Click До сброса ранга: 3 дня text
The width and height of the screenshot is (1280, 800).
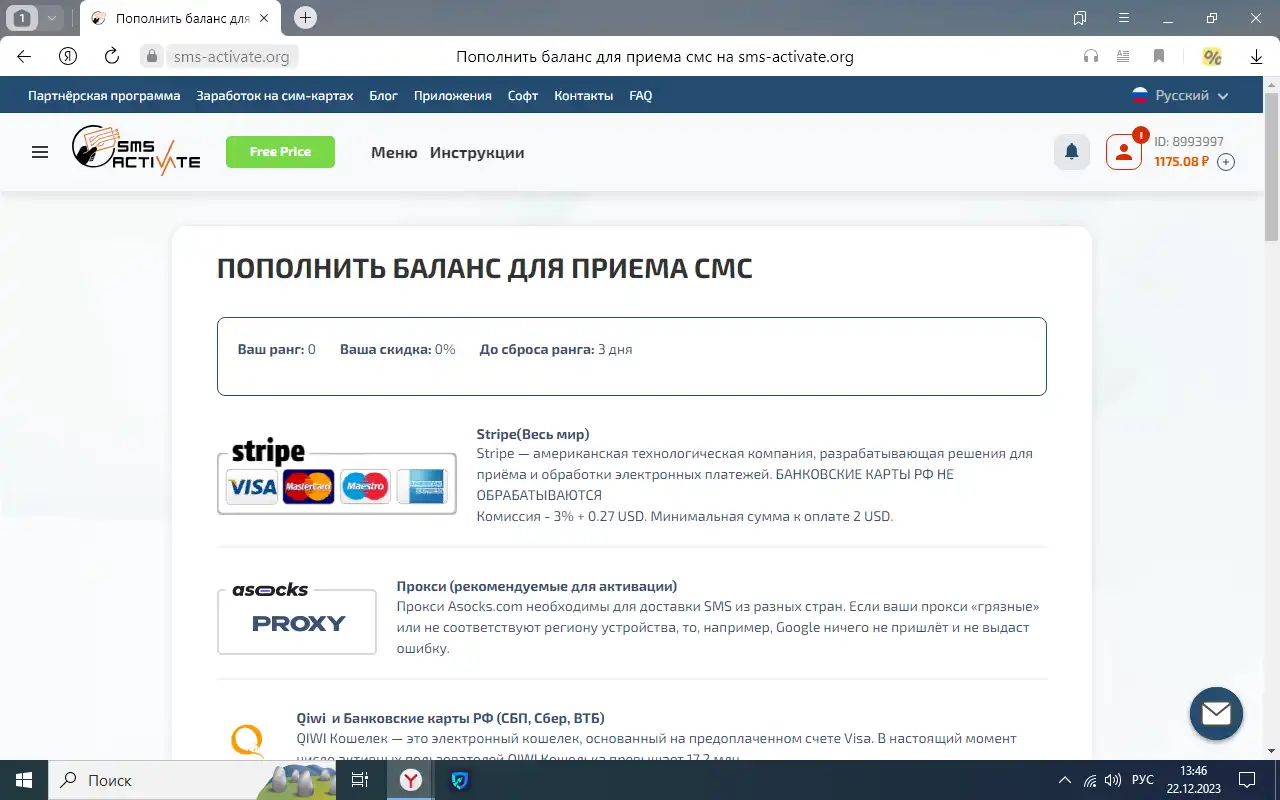(556, 349)
